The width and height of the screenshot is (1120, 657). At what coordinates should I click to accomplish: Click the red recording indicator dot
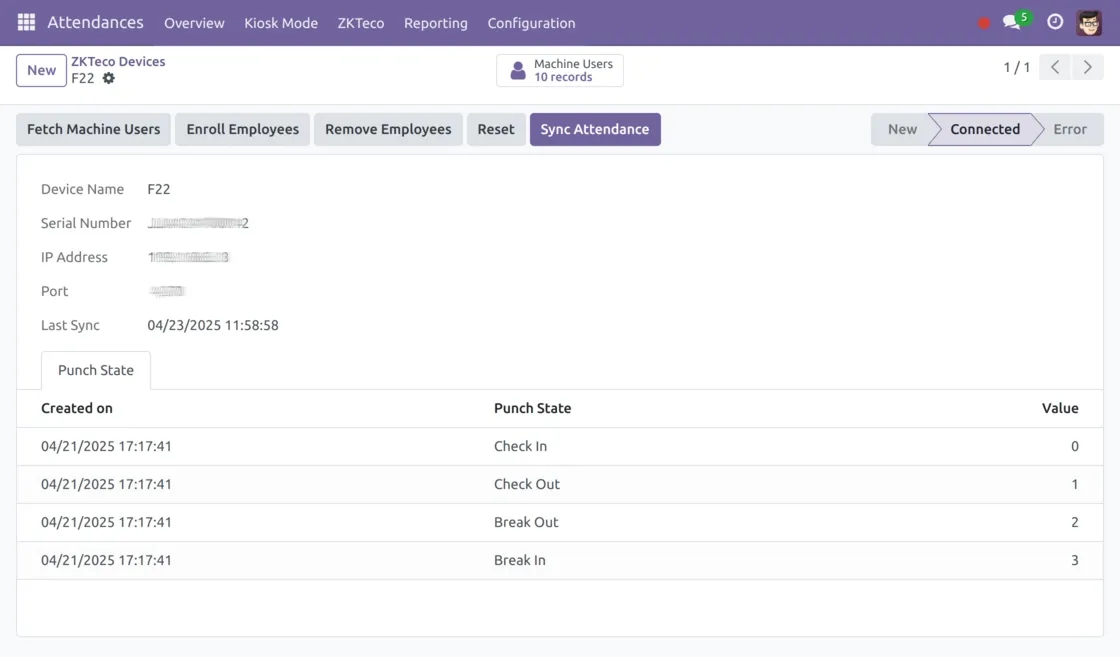point(984,23)
